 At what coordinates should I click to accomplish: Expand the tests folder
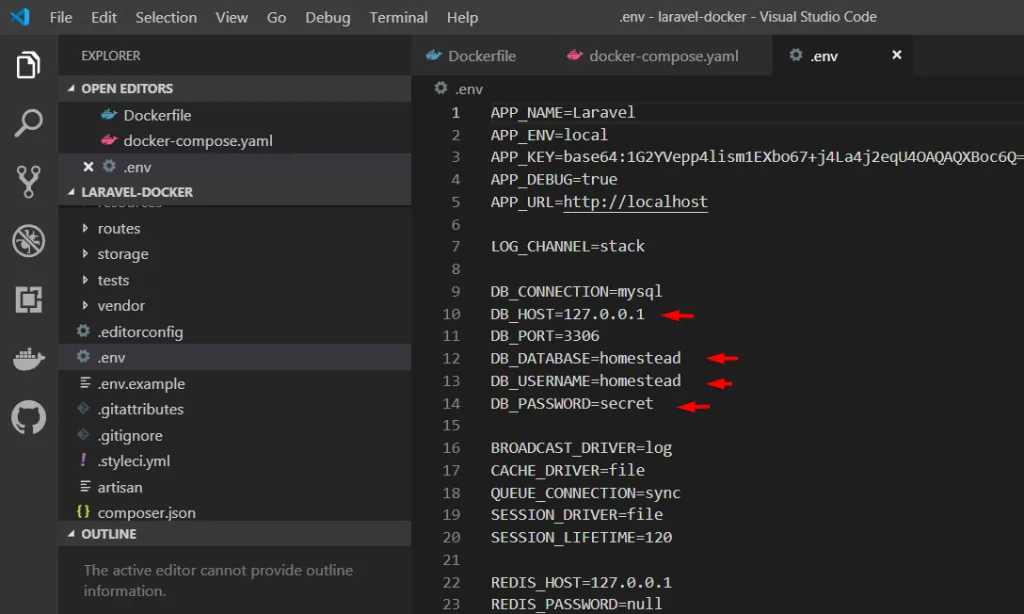tap(85, 280)
